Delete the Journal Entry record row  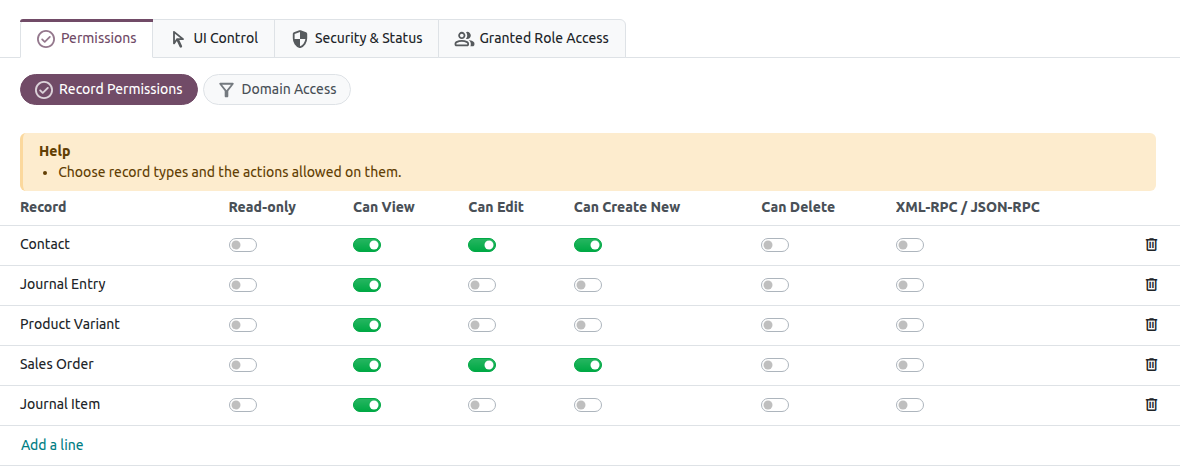(x=1151, y=285)
